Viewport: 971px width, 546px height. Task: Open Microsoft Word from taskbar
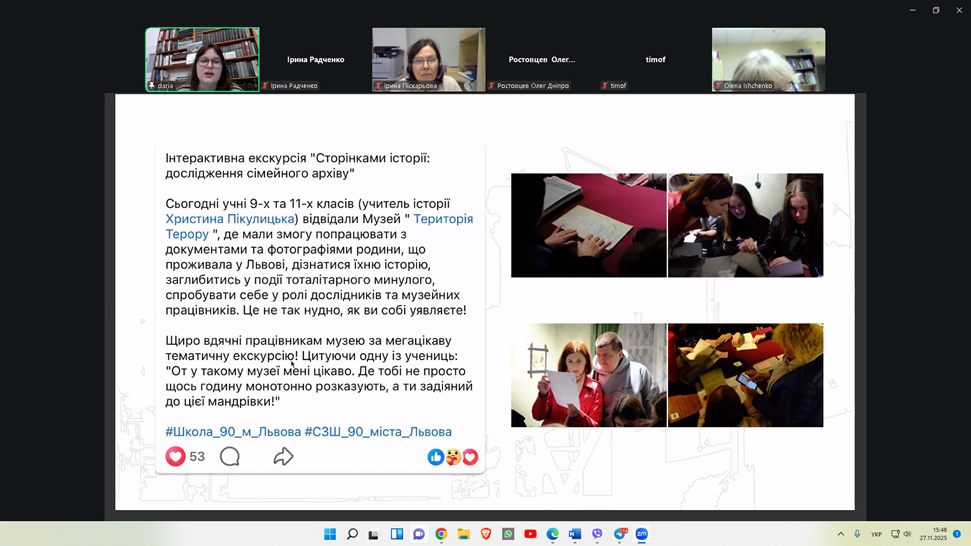(575, 534)
